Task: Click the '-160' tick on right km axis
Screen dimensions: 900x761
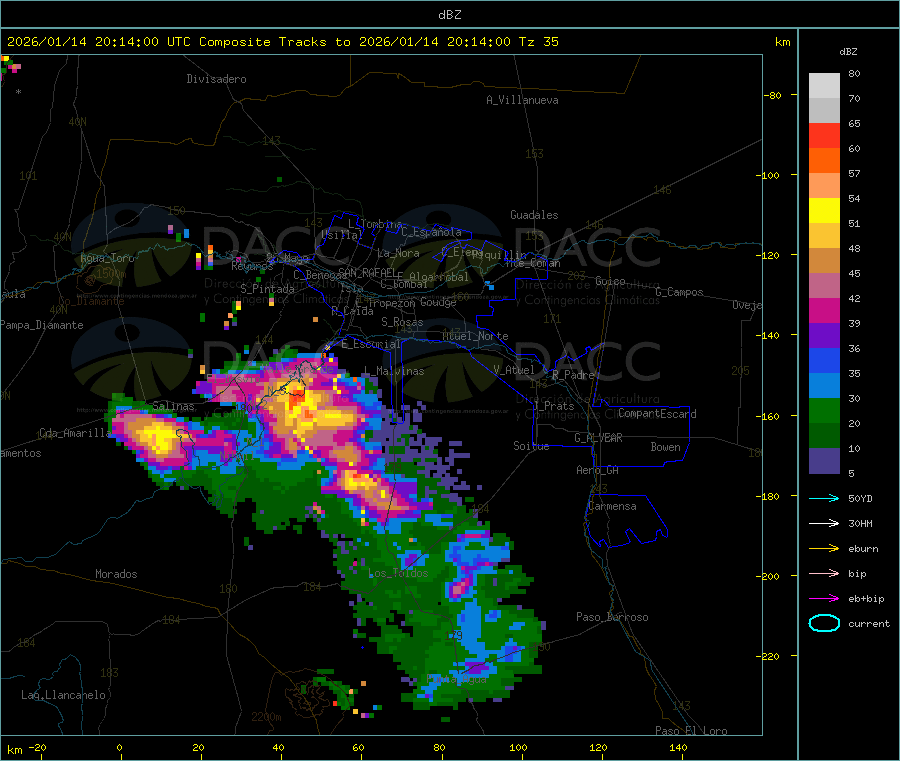Action: coord(770,416)
